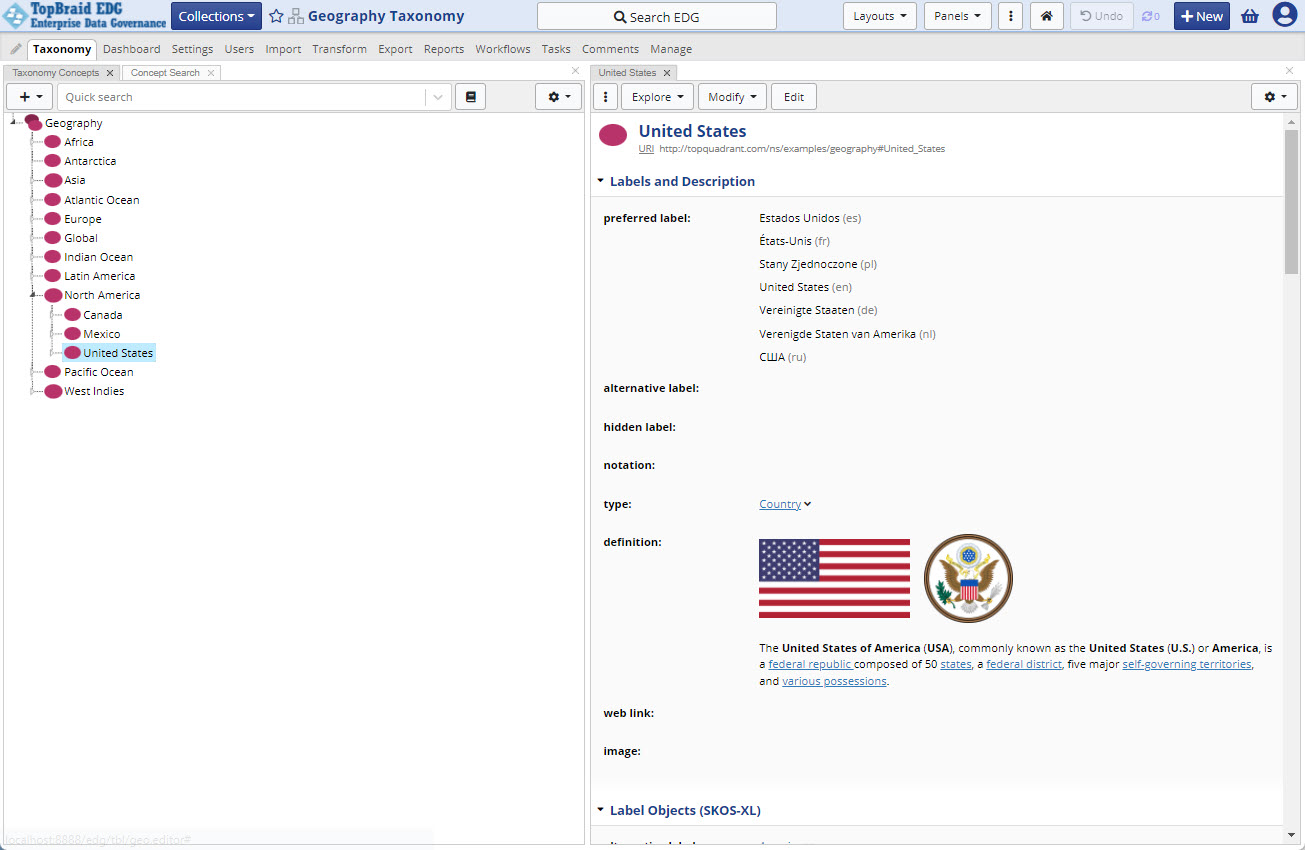Open gear settings in the Taxonomy Concepts panel
The image size is (1305, 850).
(x=558, y=97)
